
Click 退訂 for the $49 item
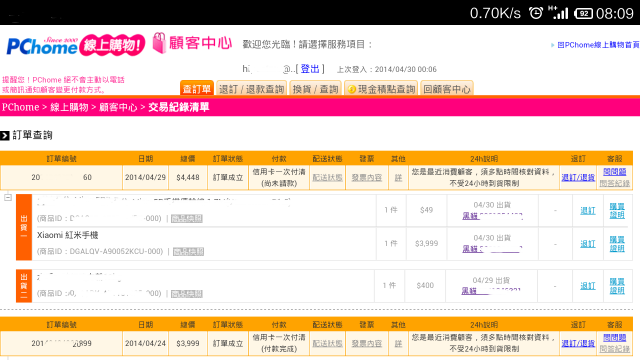588,210
